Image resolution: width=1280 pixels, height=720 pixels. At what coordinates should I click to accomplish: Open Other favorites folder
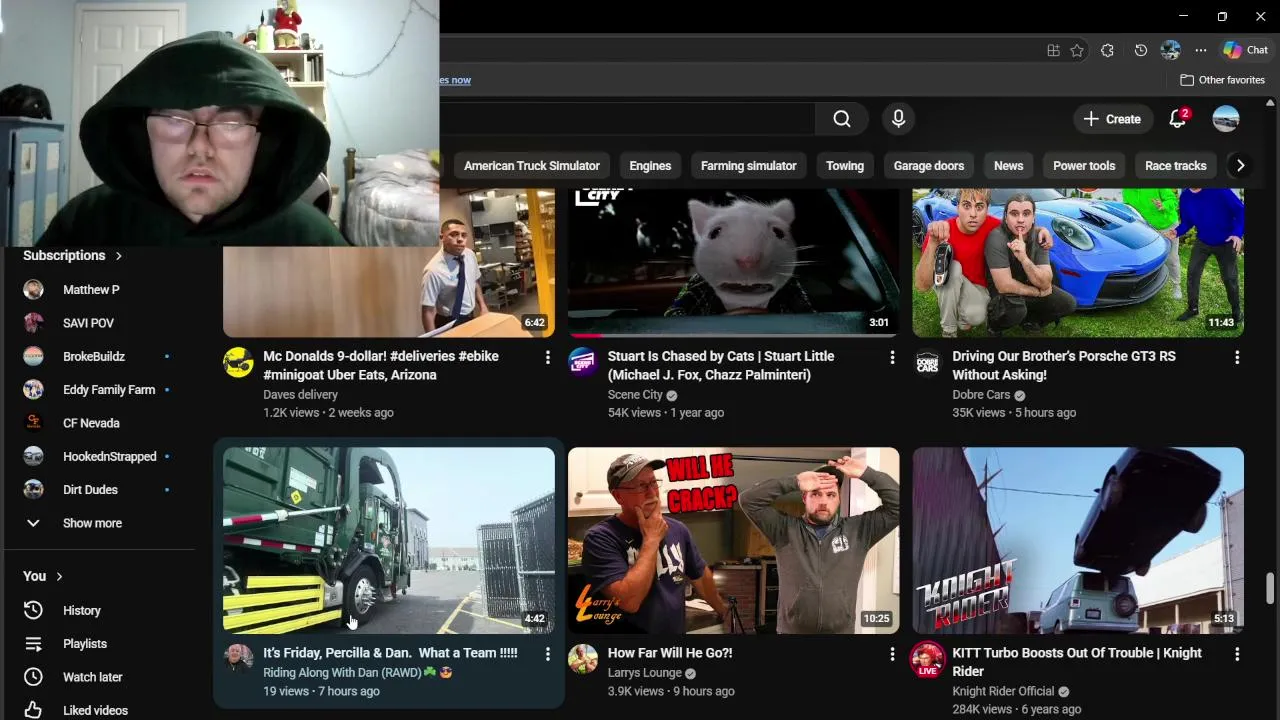click(1222, 80)
